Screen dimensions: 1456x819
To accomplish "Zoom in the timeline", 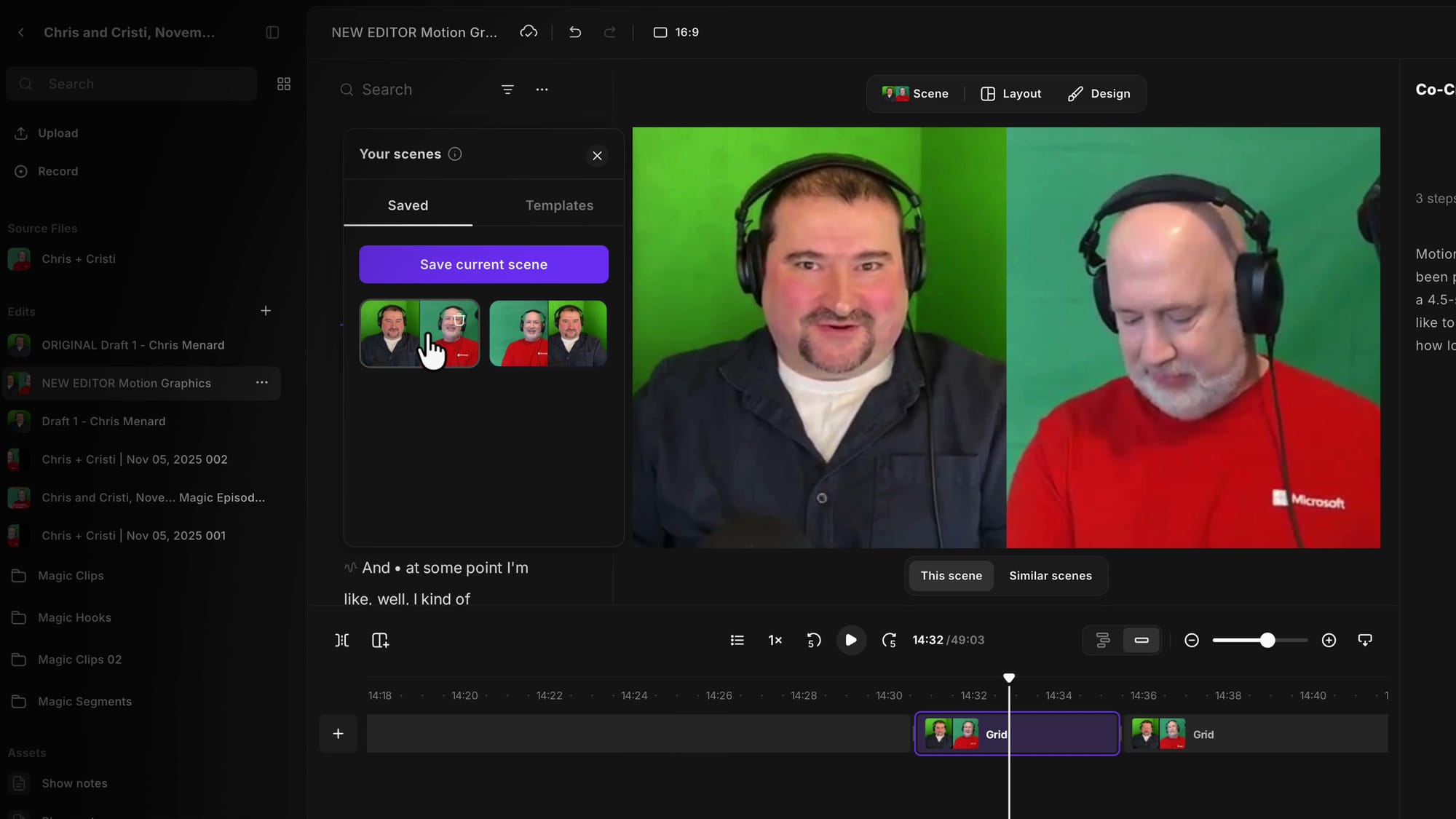I will [x=1329, y=640].
